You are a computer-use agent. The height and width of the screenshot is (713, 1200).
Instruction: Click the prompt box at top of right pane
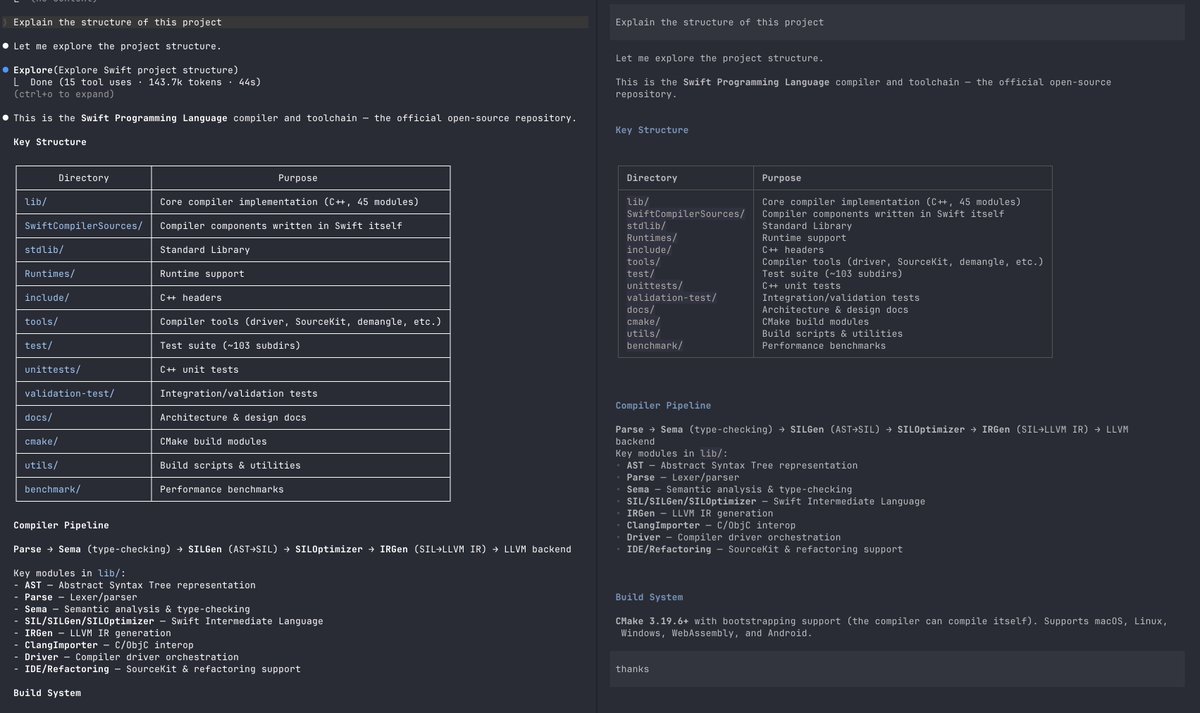[x=896, y=22]
